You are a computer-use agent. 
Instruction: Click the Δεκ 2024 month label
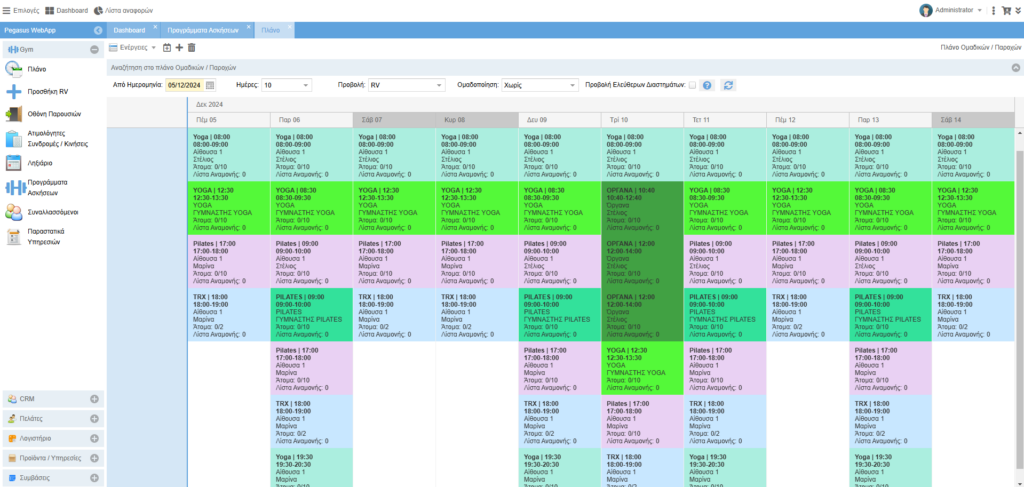(x=209, y=104)
